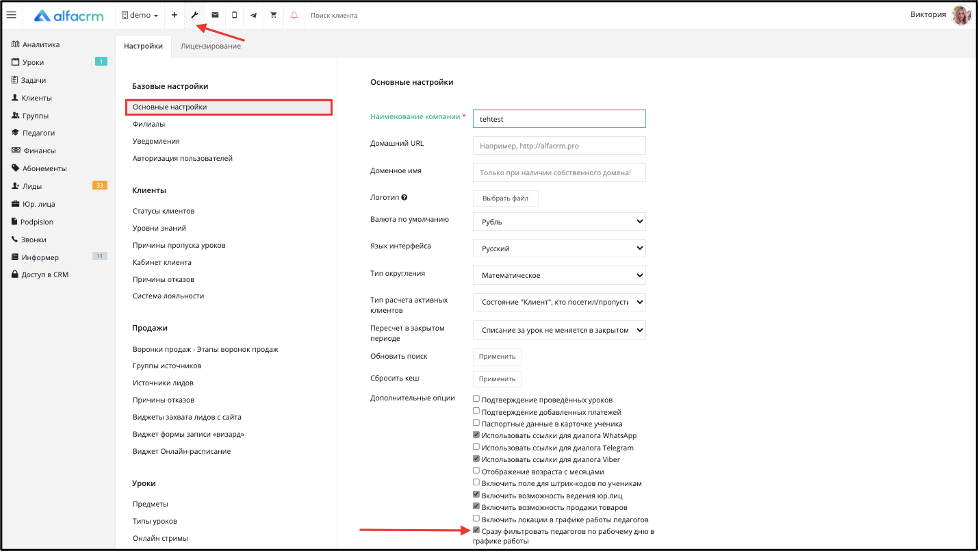979x552 pixels.
Task: Click Применить next to Сбросить кеш
Action: [x=497, y=379]
